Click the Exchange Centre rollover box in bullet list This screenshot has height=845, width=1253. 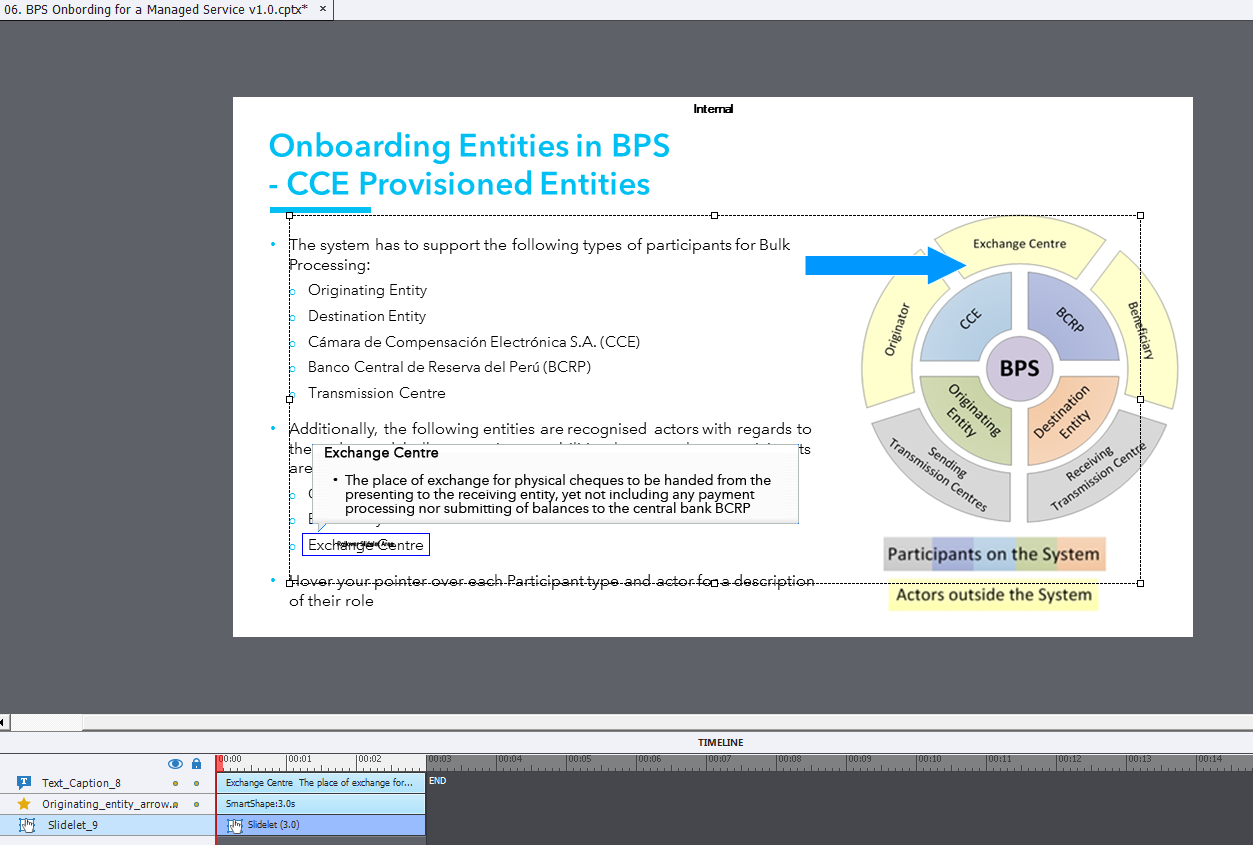click(x=366, y=545)
